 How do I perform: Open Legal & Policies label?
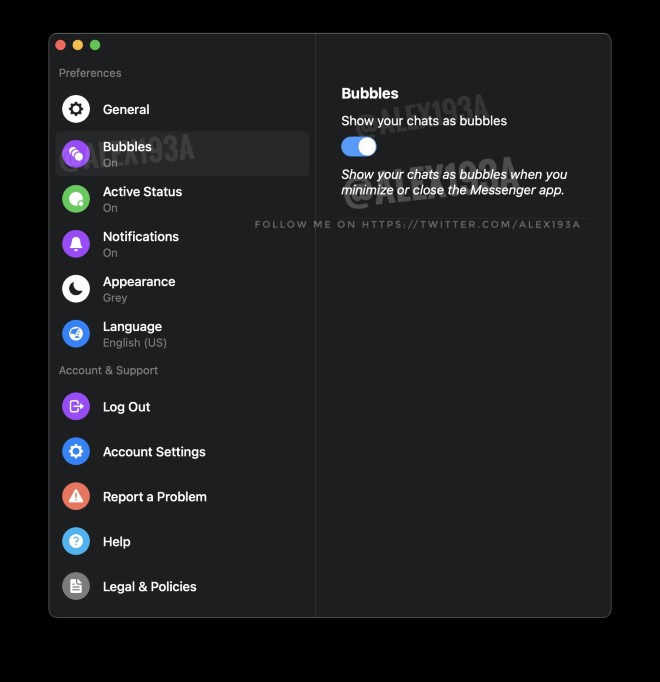150,587
